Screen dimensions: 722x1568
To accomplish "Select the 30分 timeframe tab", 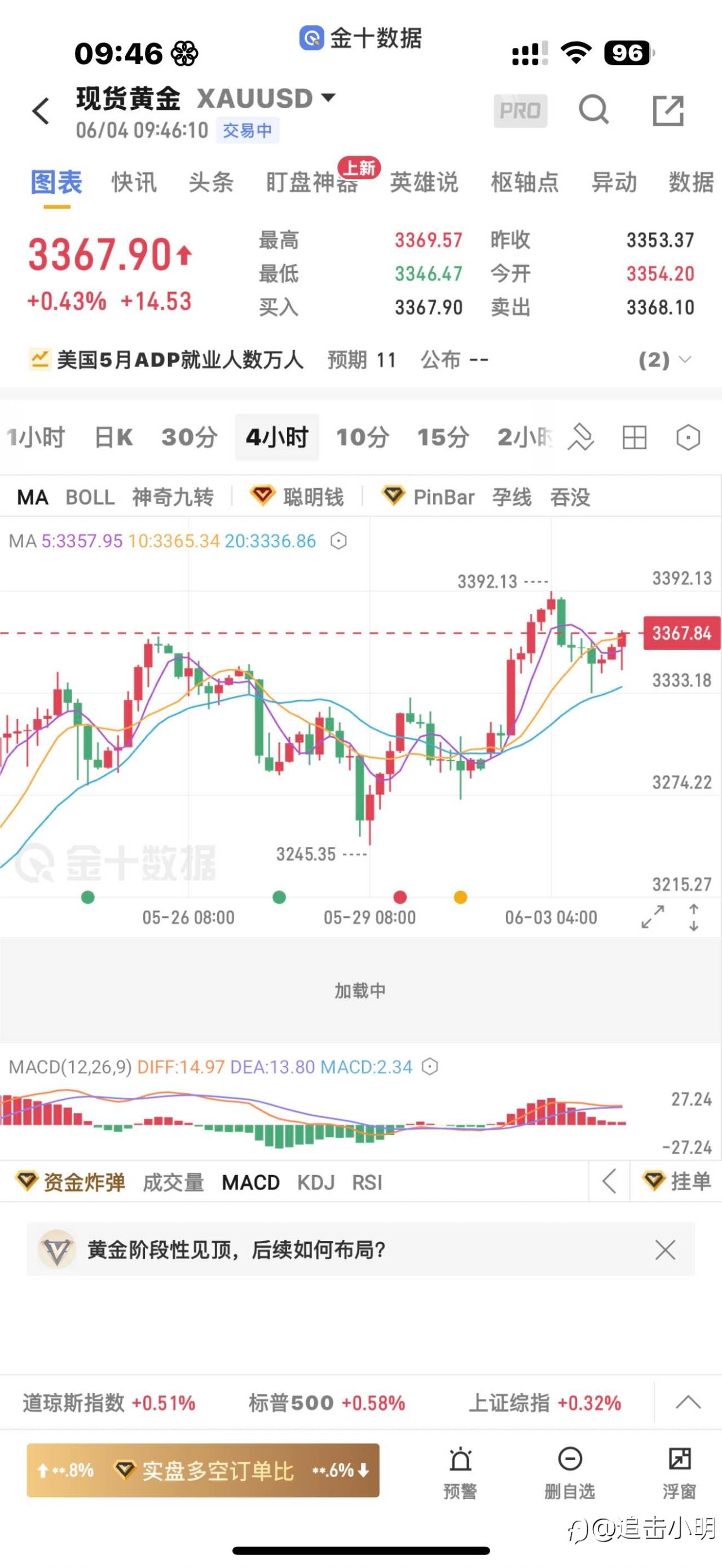I will click(190, 437).
